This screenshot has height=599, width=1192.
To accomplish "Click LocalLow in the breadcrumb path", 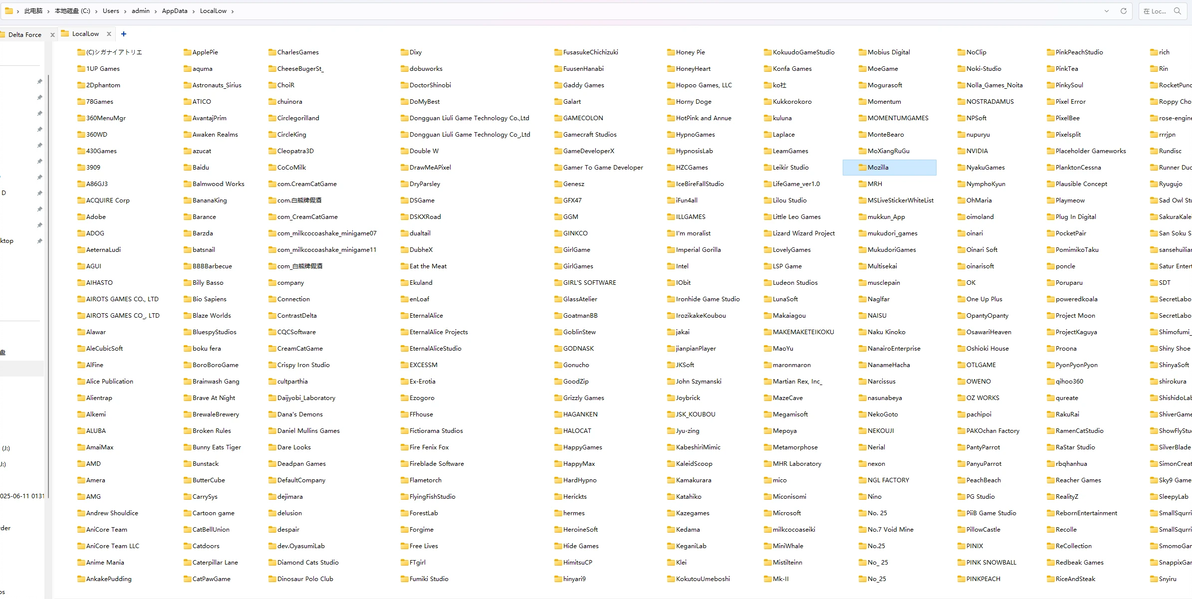I will point(213,11).
